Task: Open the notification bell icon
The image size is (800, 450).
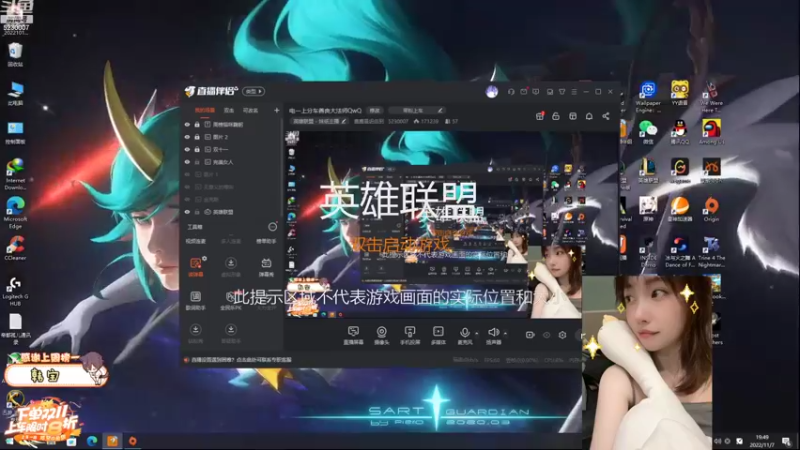Action: click(x=589, y=116)
